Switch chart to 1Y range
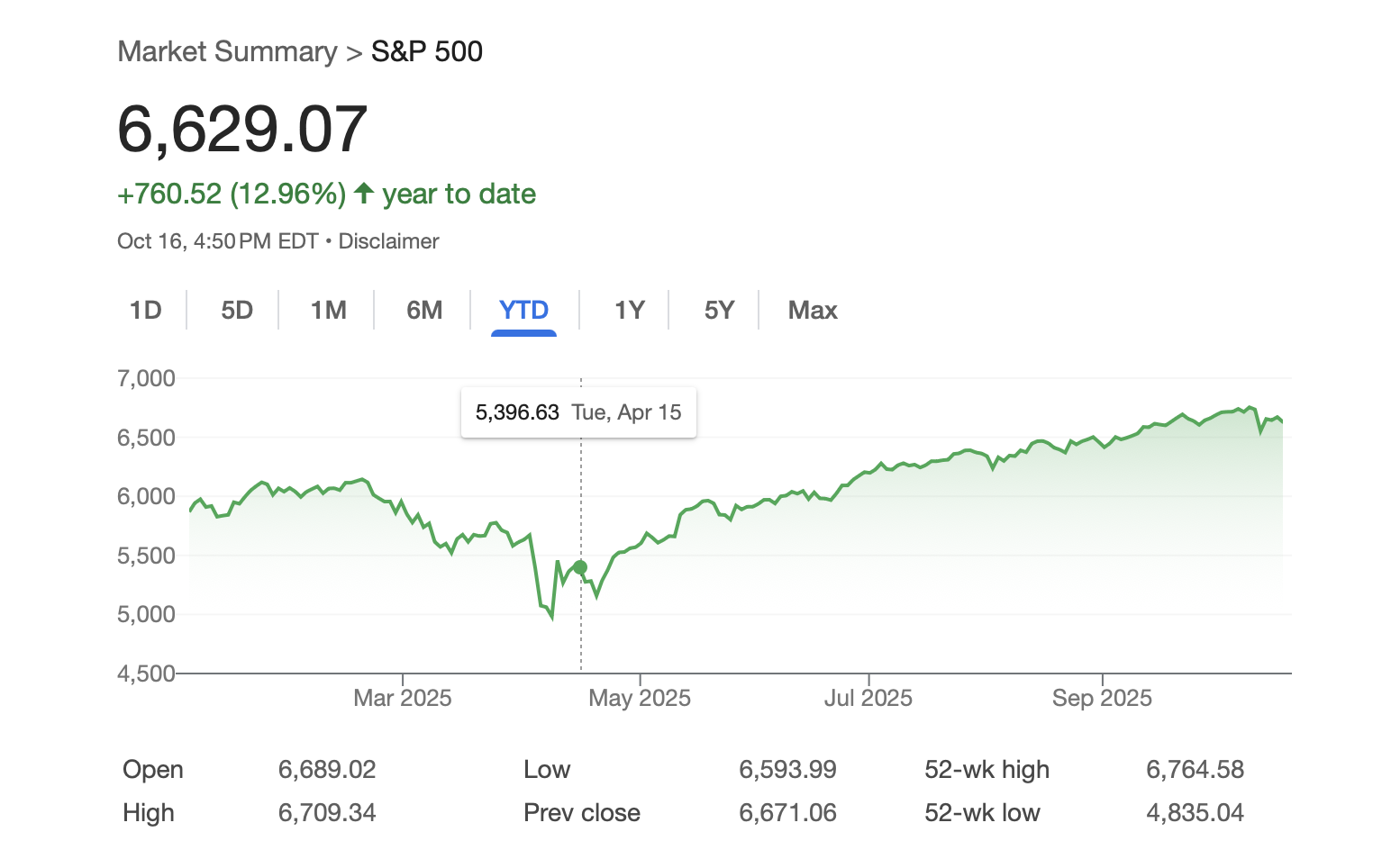Viewport: 1391px width, 868px height. pyautogui.click(x=629, y=311)
